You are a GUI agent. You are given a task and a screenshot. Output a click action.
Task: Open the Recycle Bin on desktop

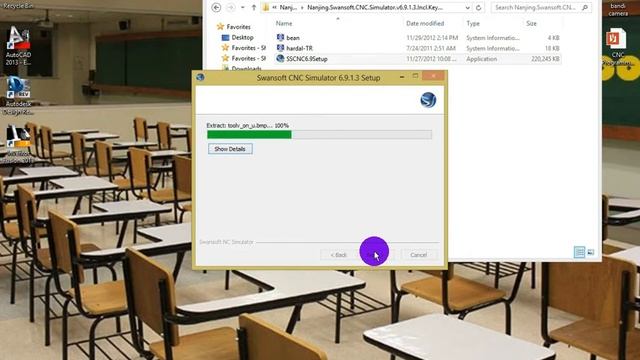[x=18, y=6]
